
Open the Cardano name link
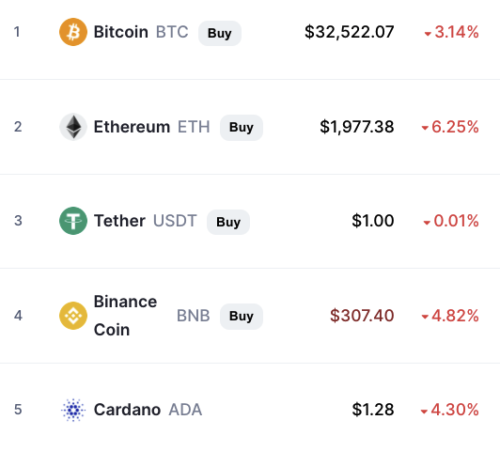pos(127,410)
